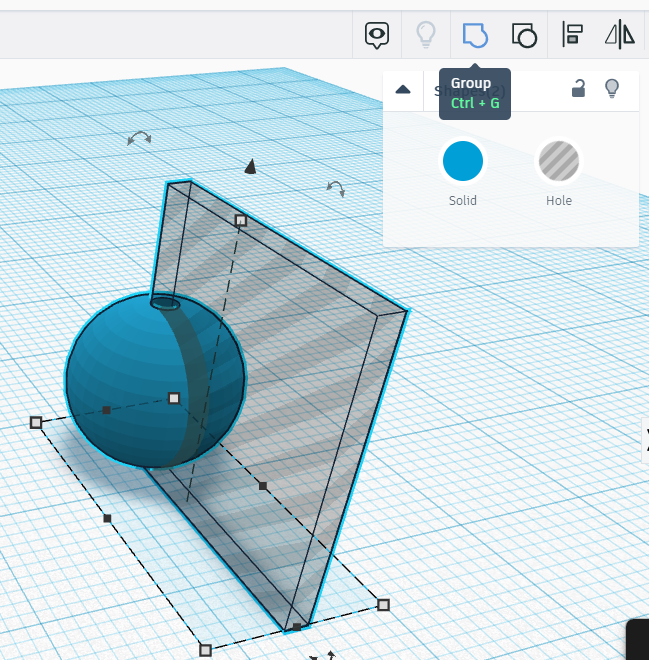Open the Notes comment-eye tool

(377, 35)
